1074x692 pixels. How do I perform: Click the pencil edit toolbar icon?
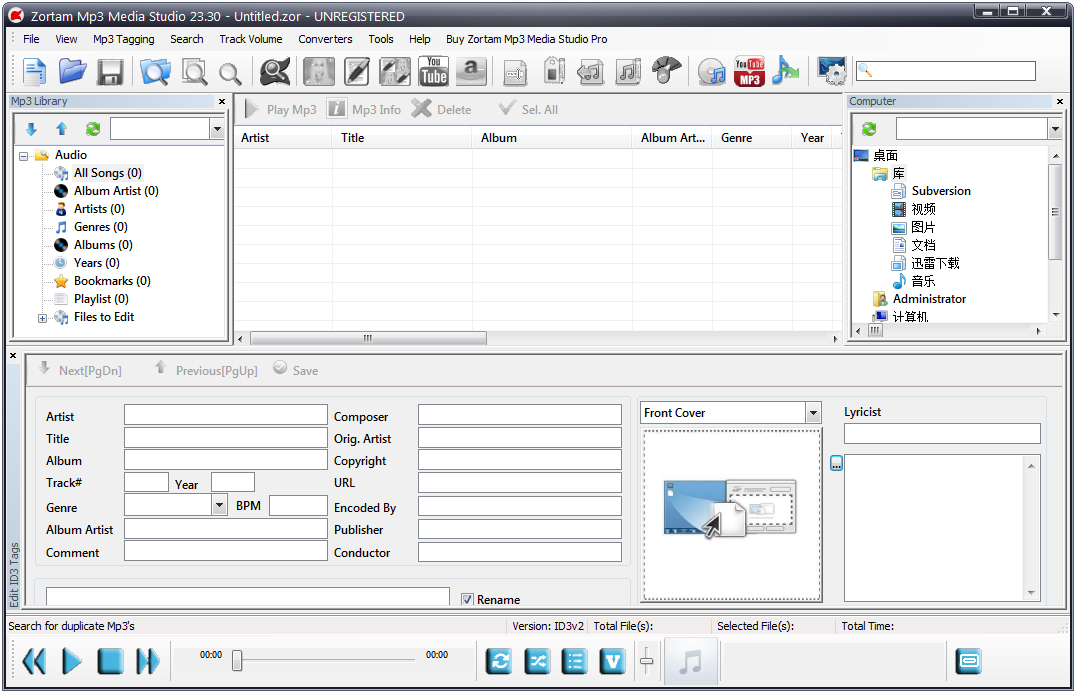357,71
